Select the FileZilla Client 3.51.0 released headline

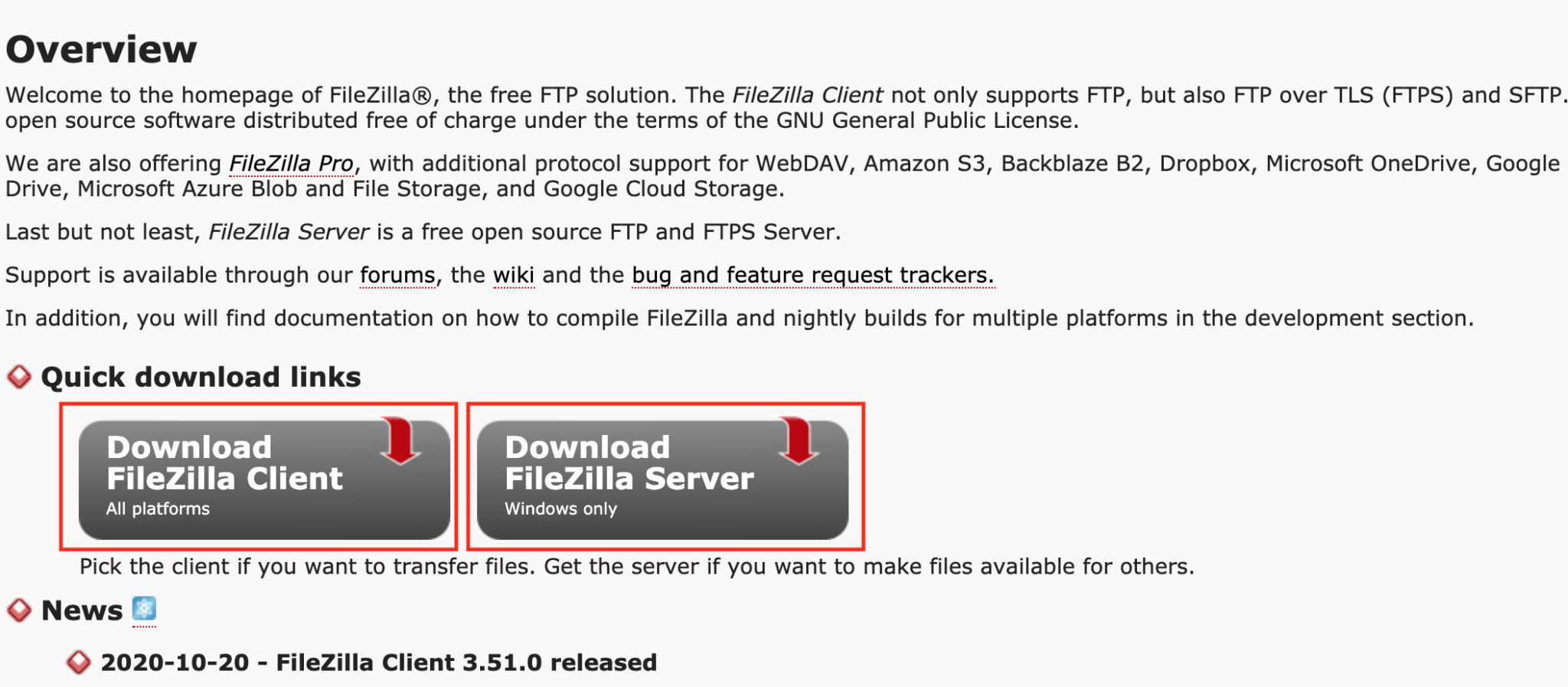[378, 662]
